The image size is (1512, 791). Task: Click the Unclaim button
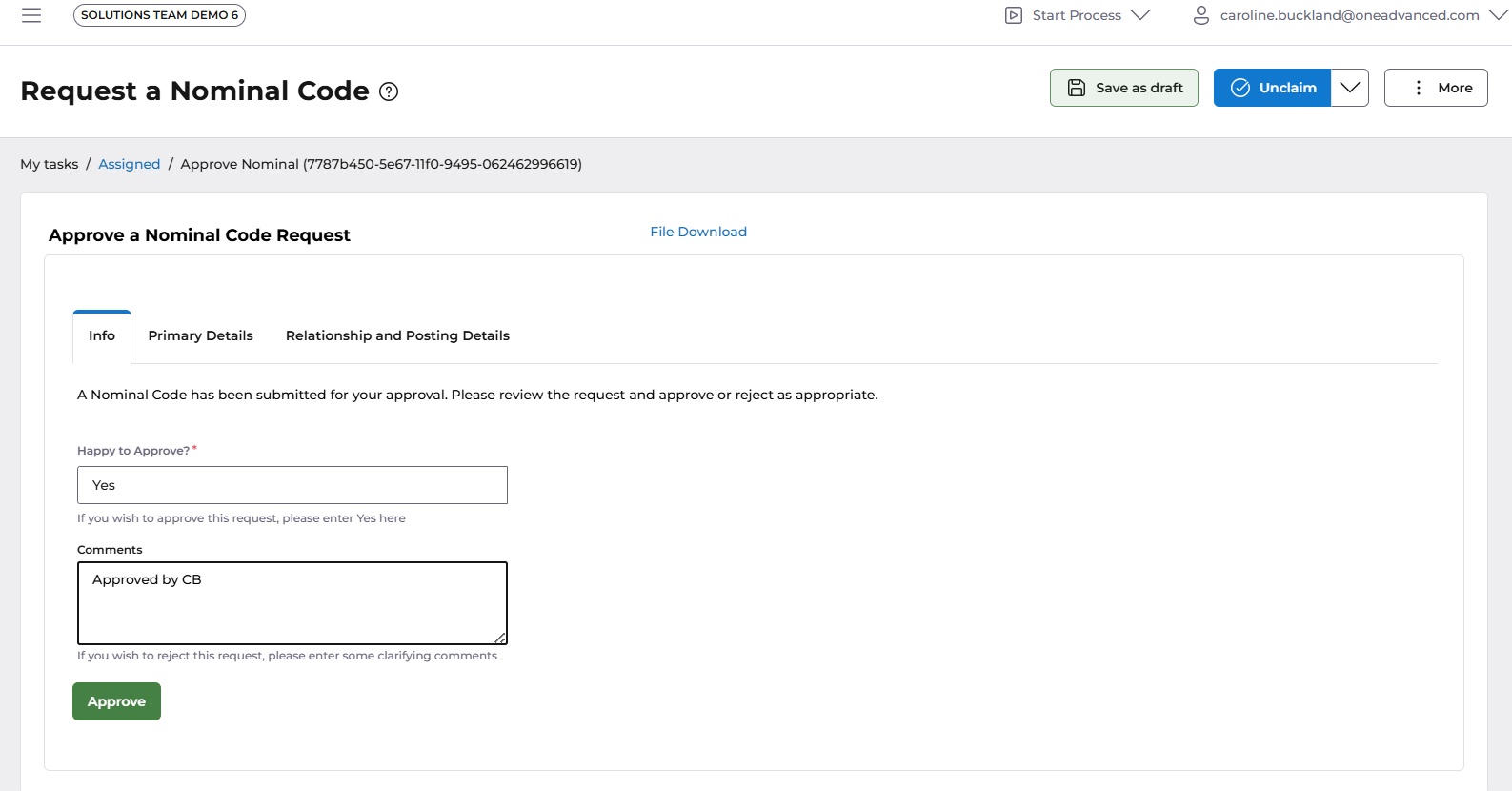click(x=1272, y=88)
